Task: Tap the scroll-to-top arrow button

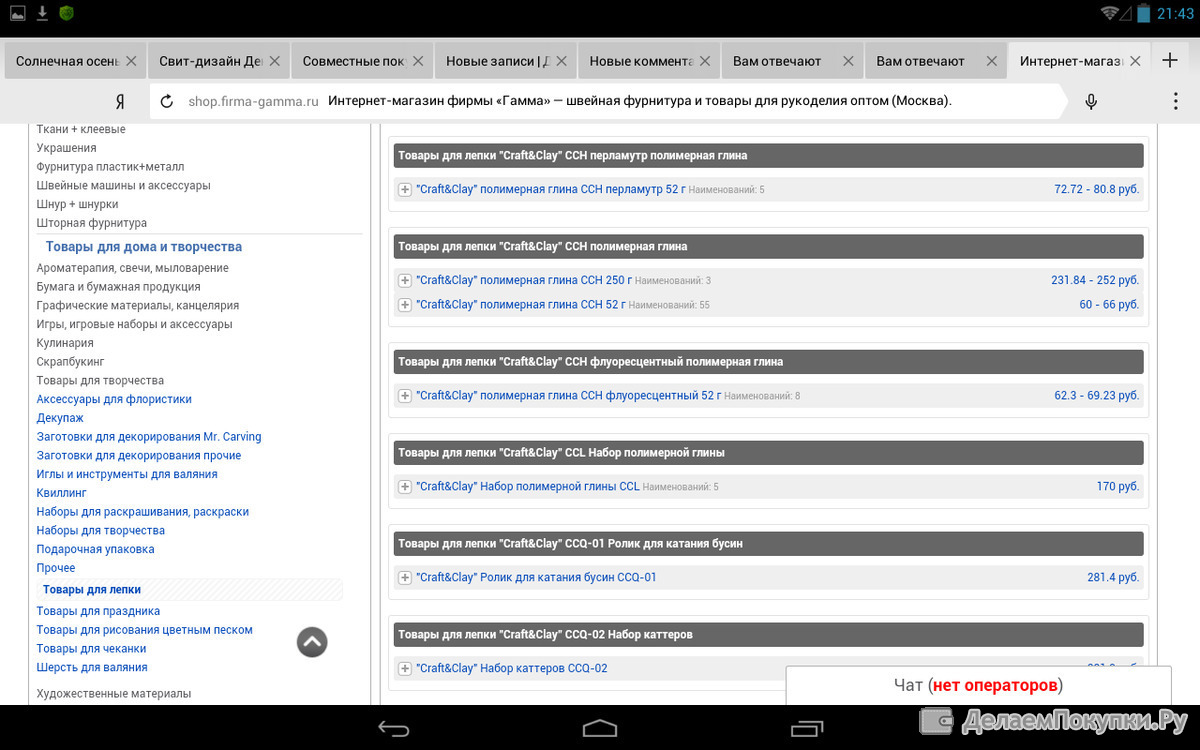Action: (x=312, y=642)
